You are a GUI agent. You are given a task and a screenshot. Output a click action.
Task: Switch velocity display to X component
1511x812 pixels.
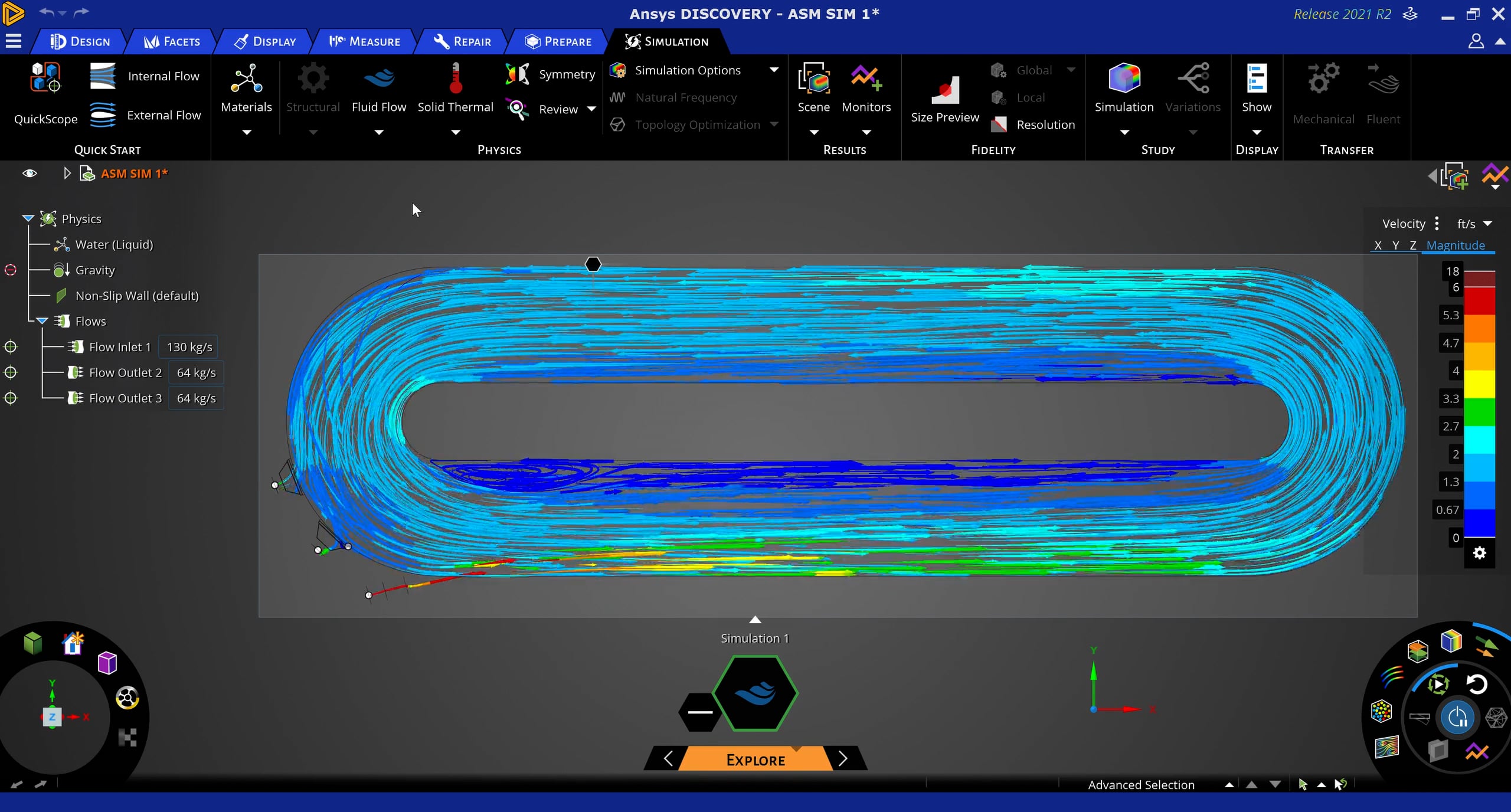[1378, 245]
